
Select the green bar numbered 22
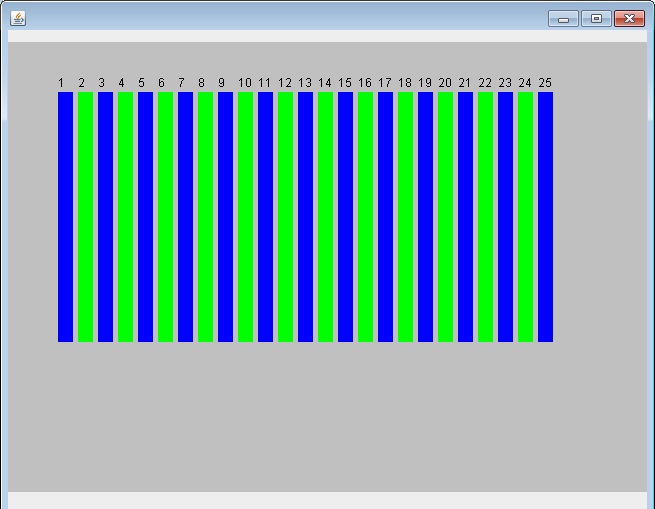pos(485,216)
